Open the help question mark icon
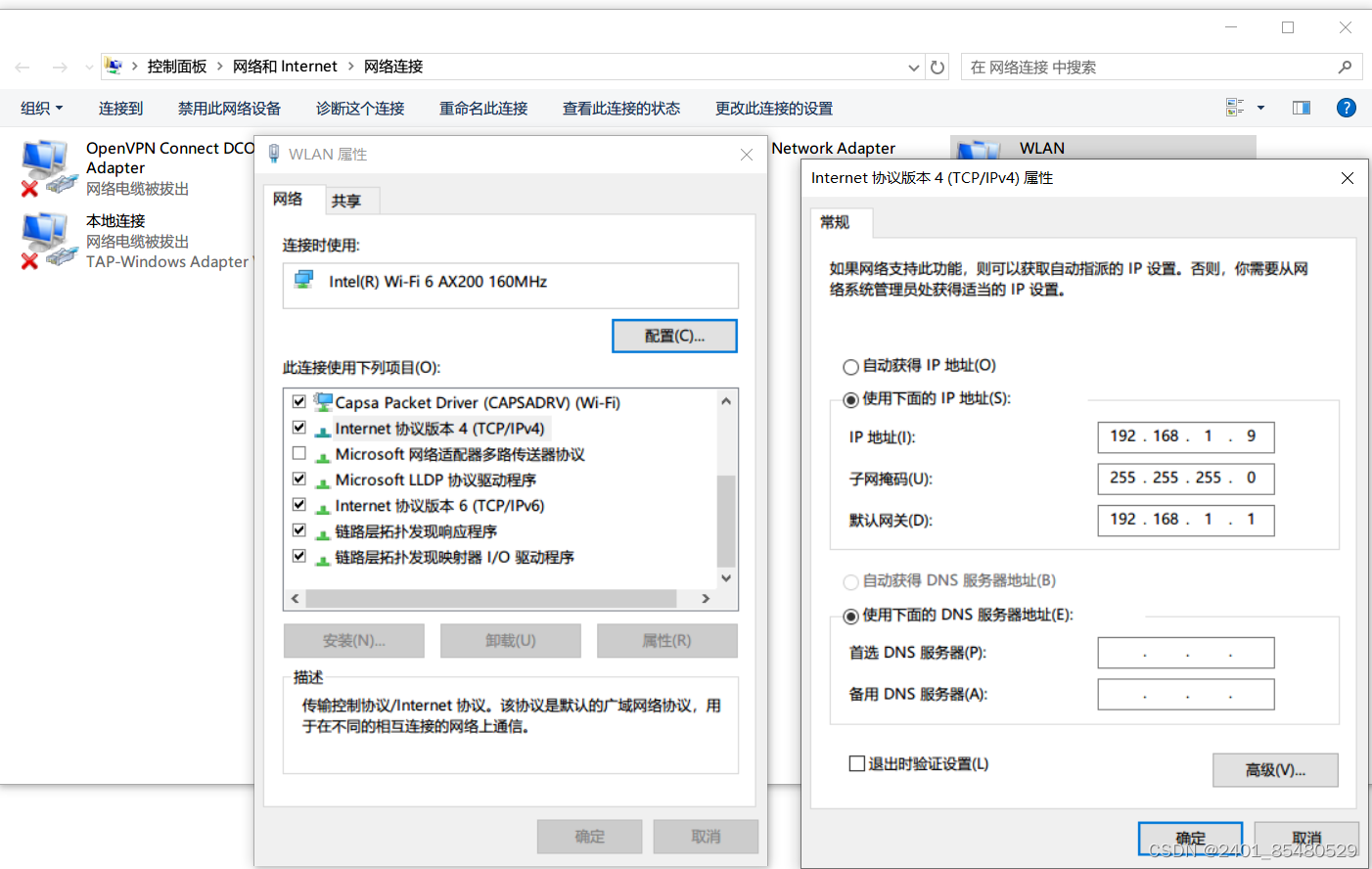1372x869 pixels. click(x=1347, y=108)
